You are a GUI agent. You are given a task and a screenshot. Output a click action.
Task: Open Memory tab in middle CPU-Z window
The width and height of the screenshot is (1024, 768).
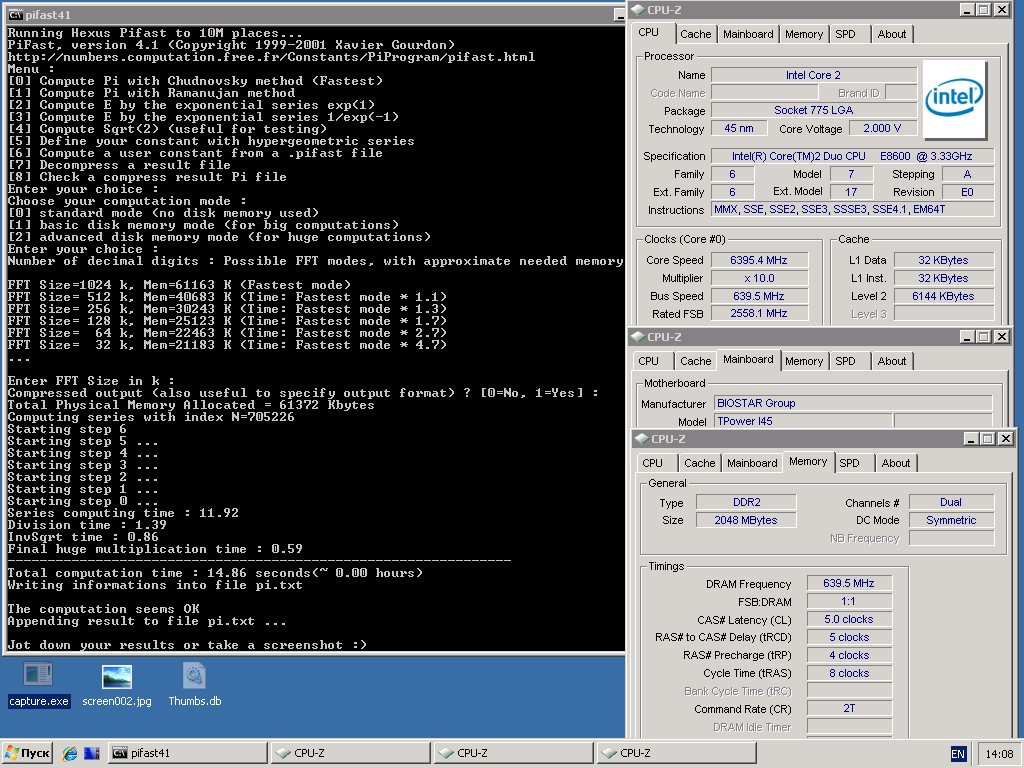(804, 361)
